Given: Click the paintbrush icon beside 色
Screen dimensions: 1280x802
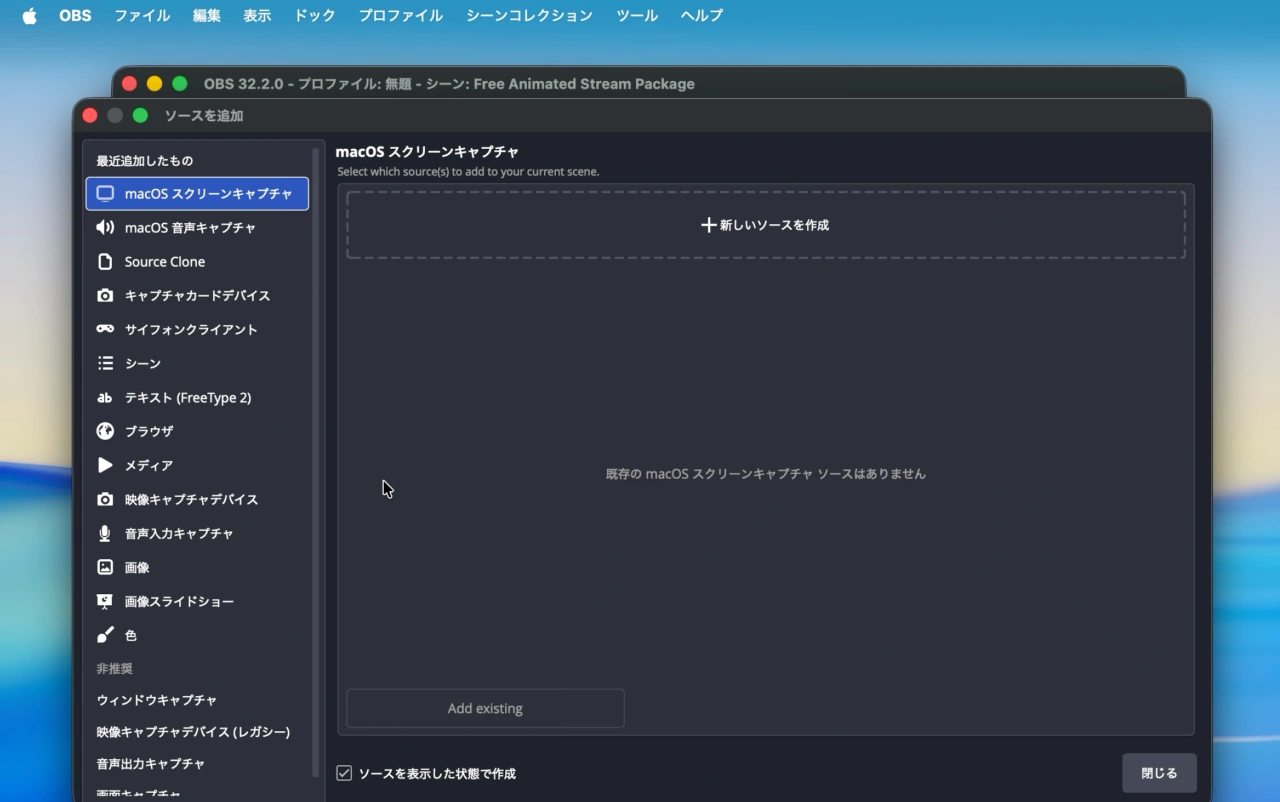Looking at the screenshot, I should click(x=105, y=636).
